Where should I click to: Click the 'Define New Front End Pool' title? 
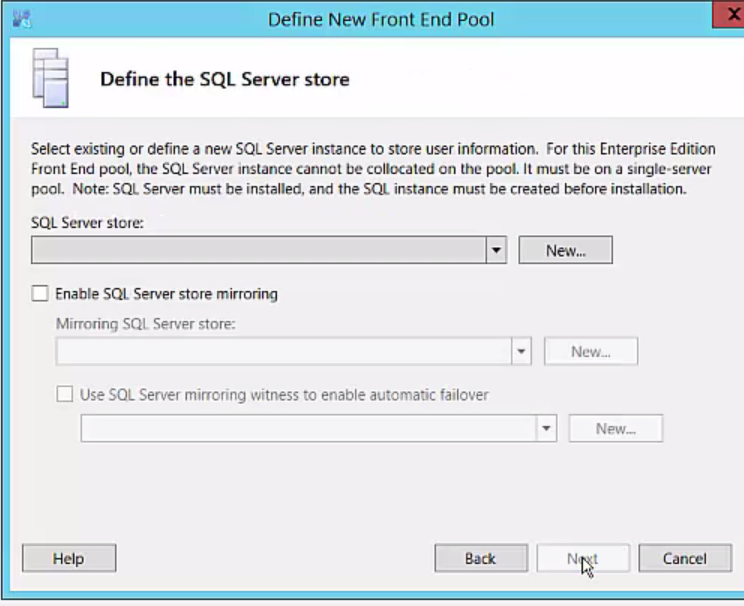click(381, 19)
